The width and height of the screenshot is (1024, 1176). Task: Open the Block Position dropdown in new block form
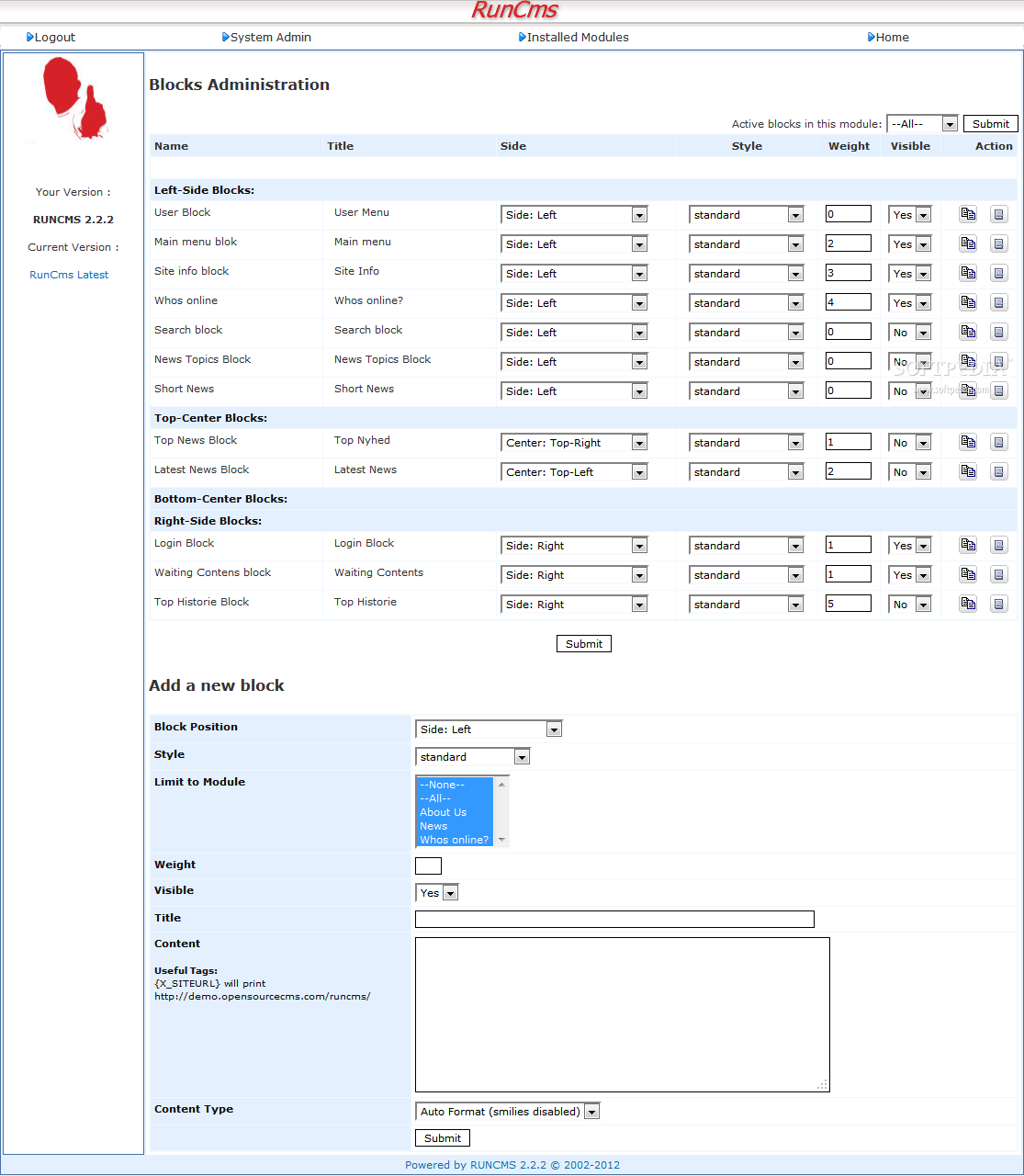click(489, 729)
